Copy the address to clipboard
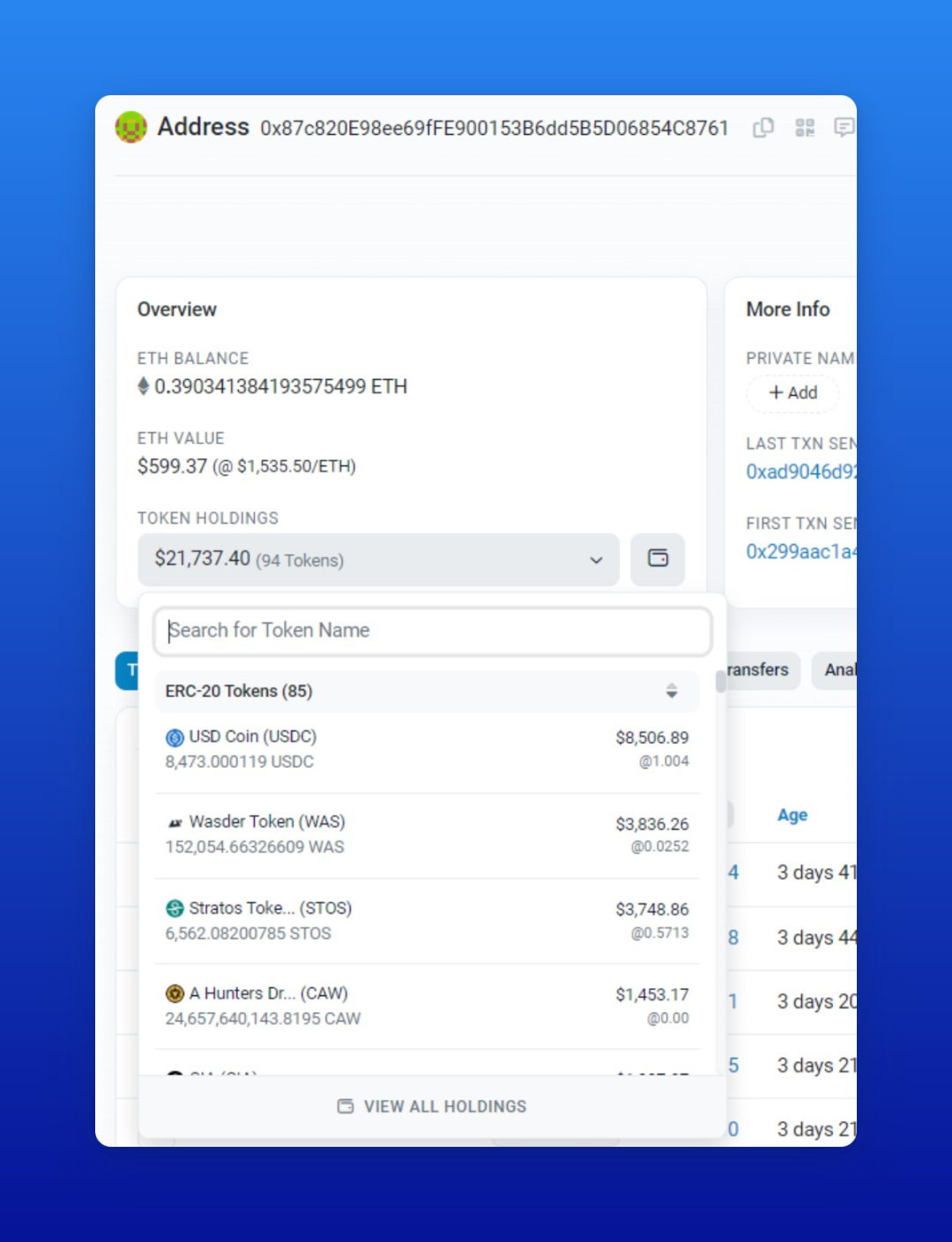The height and width of the screenshot is (1242, 952). (763, 128)
